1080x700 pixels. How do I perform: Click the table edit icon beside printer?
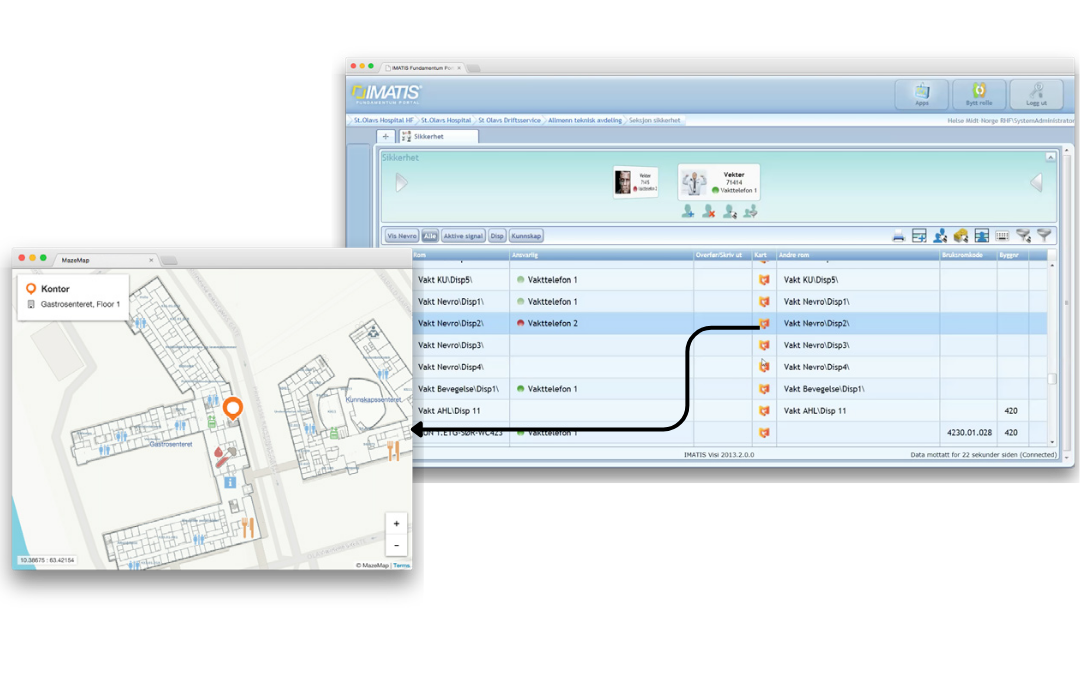(x=919, y=236)
